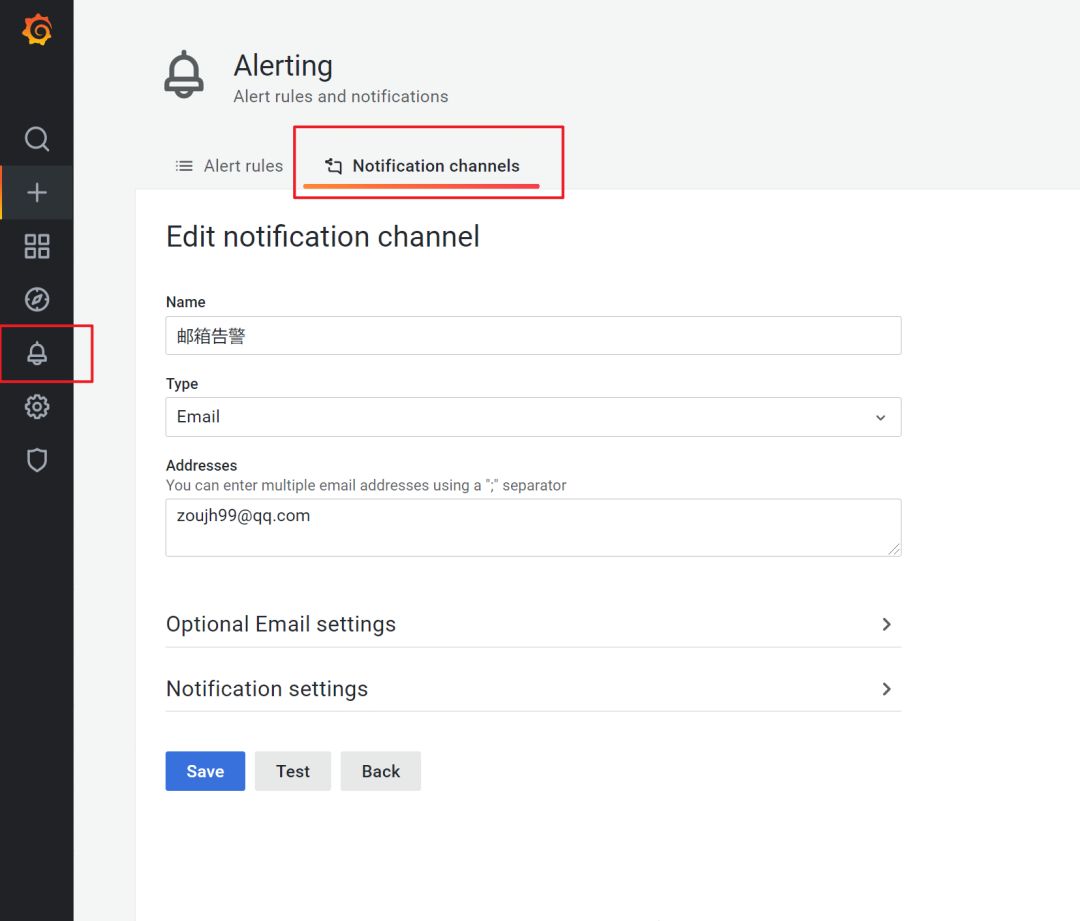Image resolution: width=1080 pixels, height=921 pixels.
Task: Click the Grafana logo home icon
Action: click(37, 31)
